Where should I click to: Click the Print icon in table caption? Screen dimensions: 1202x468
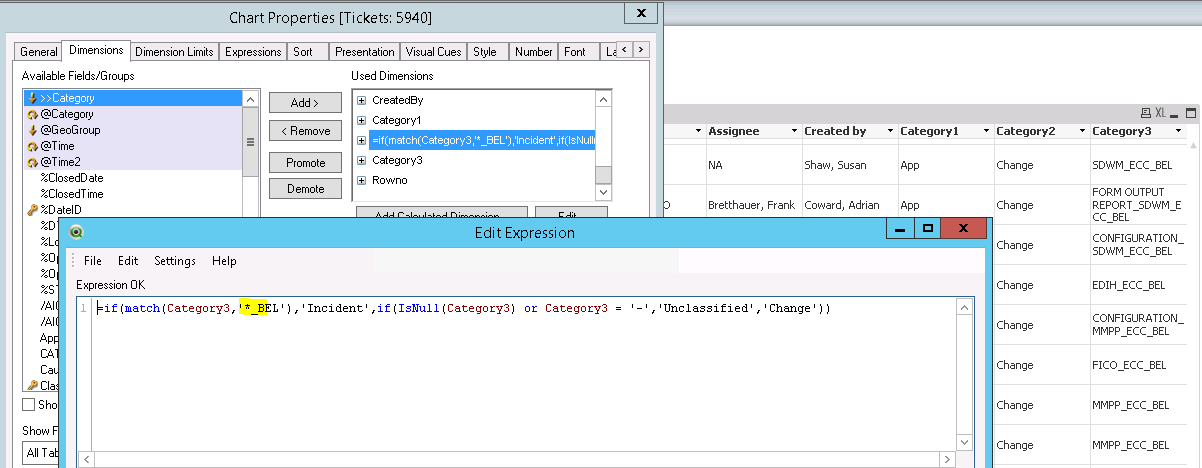1146,113
